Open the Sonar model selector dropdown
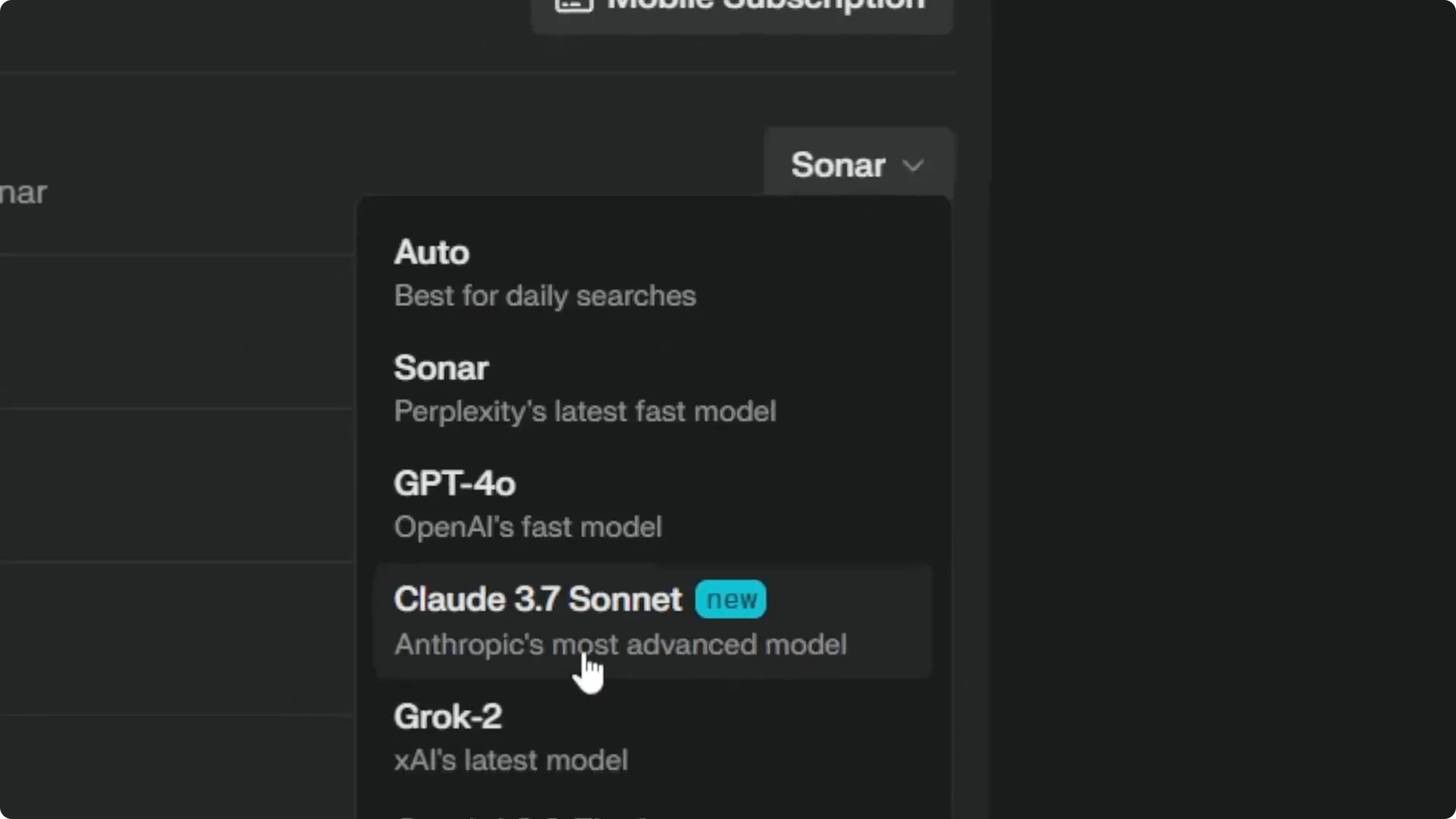This screenshot has width=1456, height=819. (857, 165)
